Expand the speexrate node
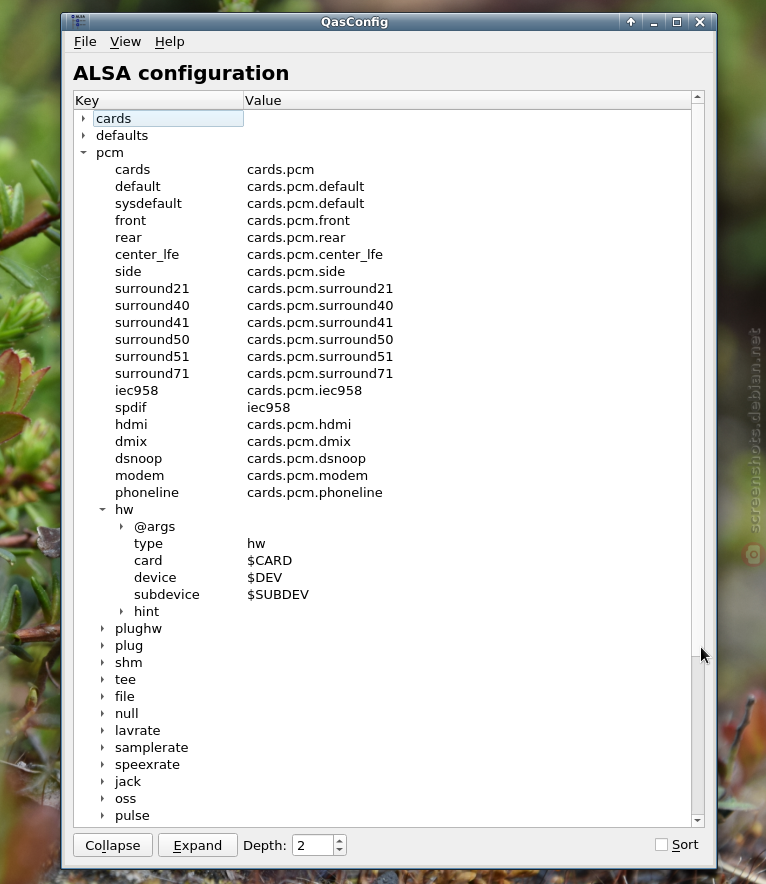The width and height of the screenshot is (766, 884). pos(102,764)
